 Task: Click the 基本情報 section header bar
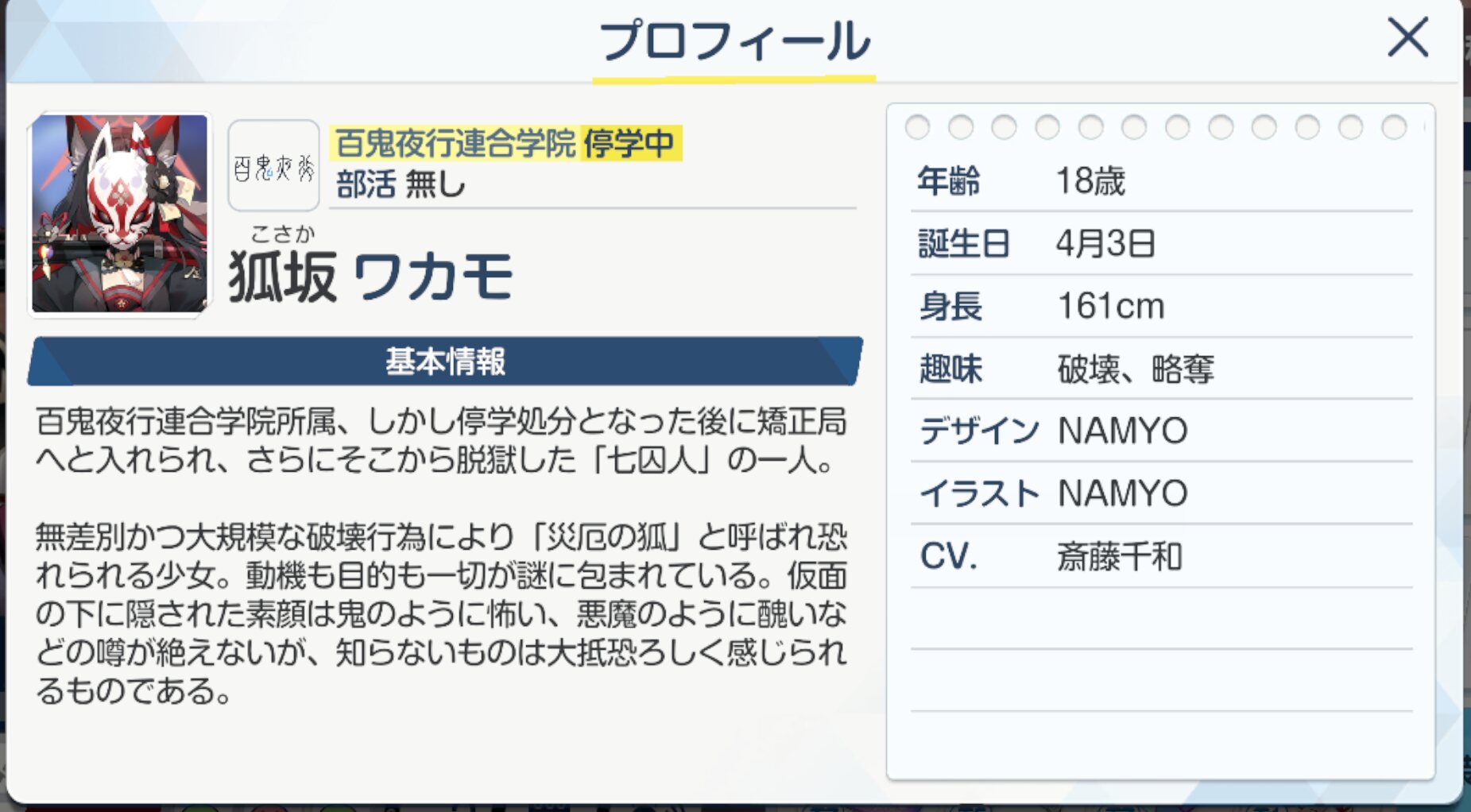click(445, 362)
